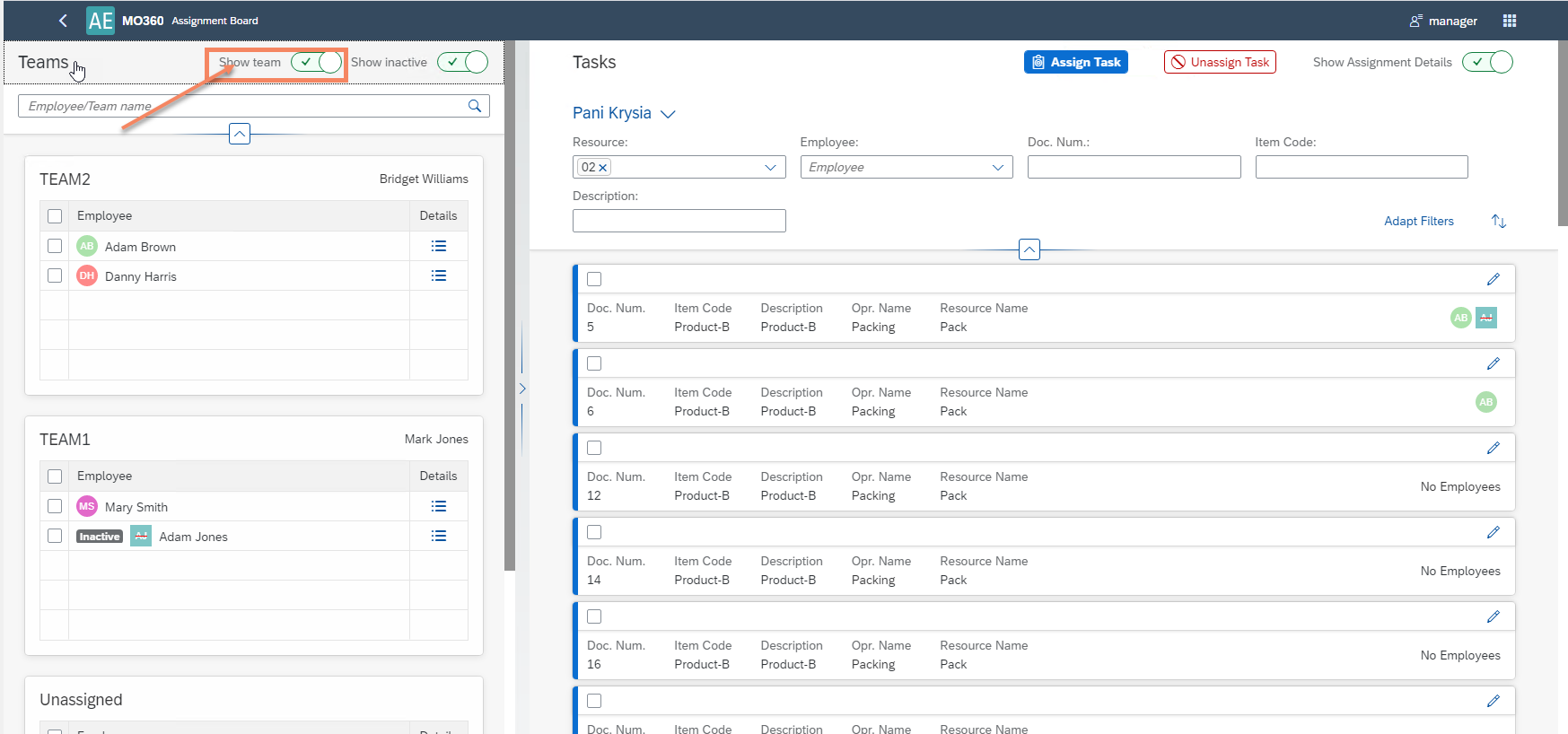Screen dimensions: 1568x734
Task: Click the sort arrows icon beside Adapt Filters
Action: pyautogui.click(x=1498, y=221)
